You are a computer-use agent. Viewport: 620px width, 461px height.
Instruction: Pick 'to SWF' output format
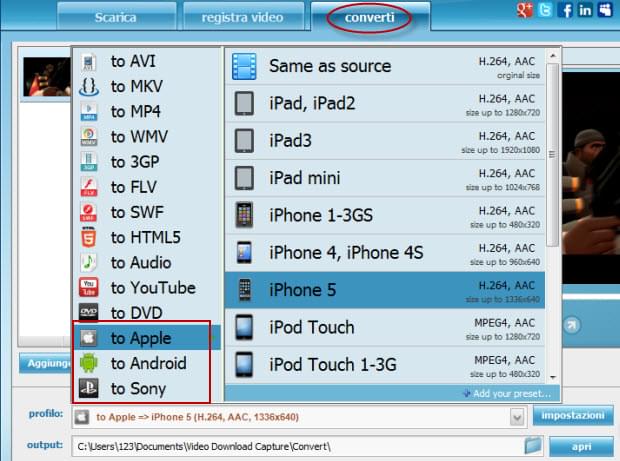147,212
